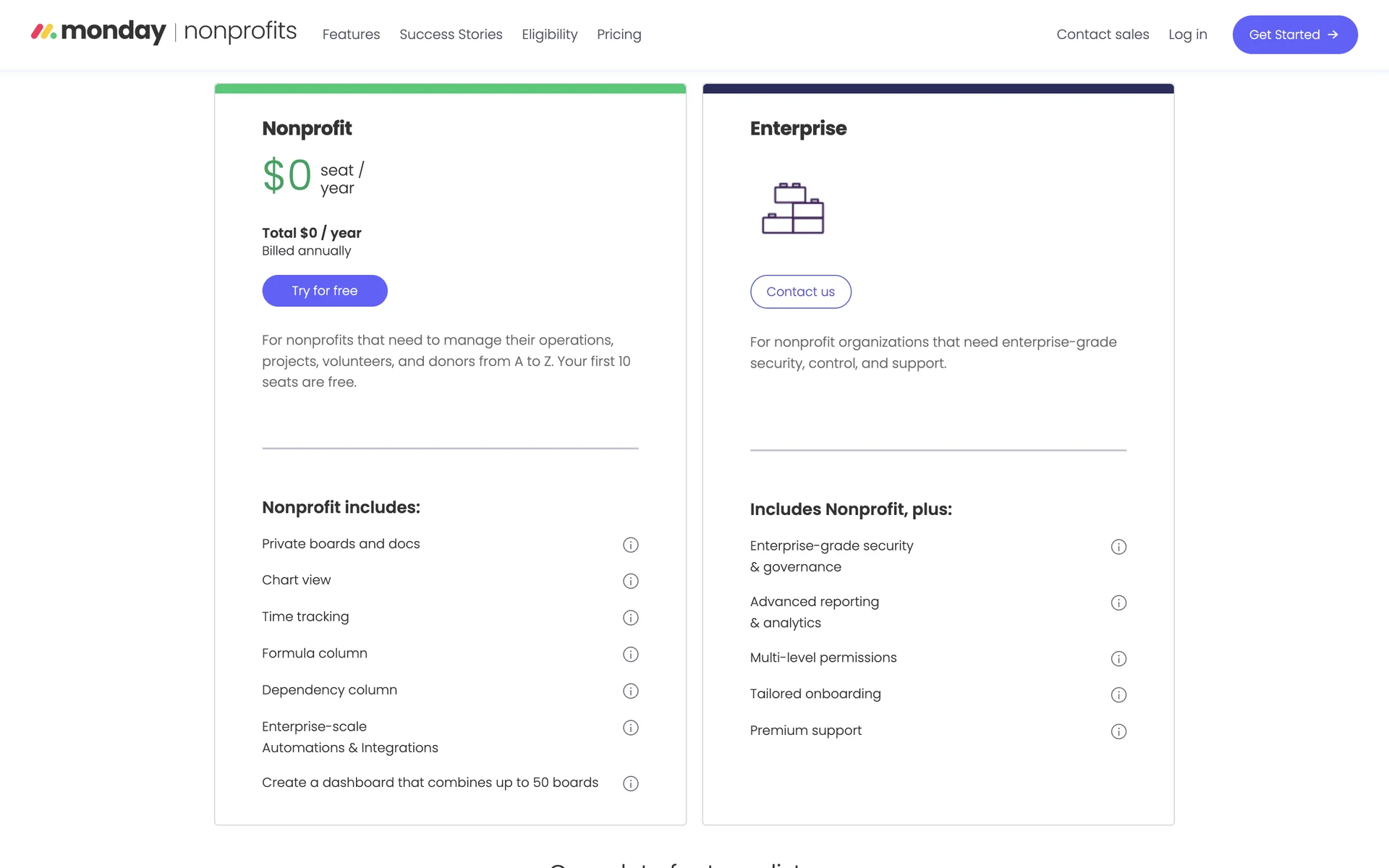The image size is (1389, 868).
Task: Open info for 50 boards dashboard feature
Action: coord(630,783)
